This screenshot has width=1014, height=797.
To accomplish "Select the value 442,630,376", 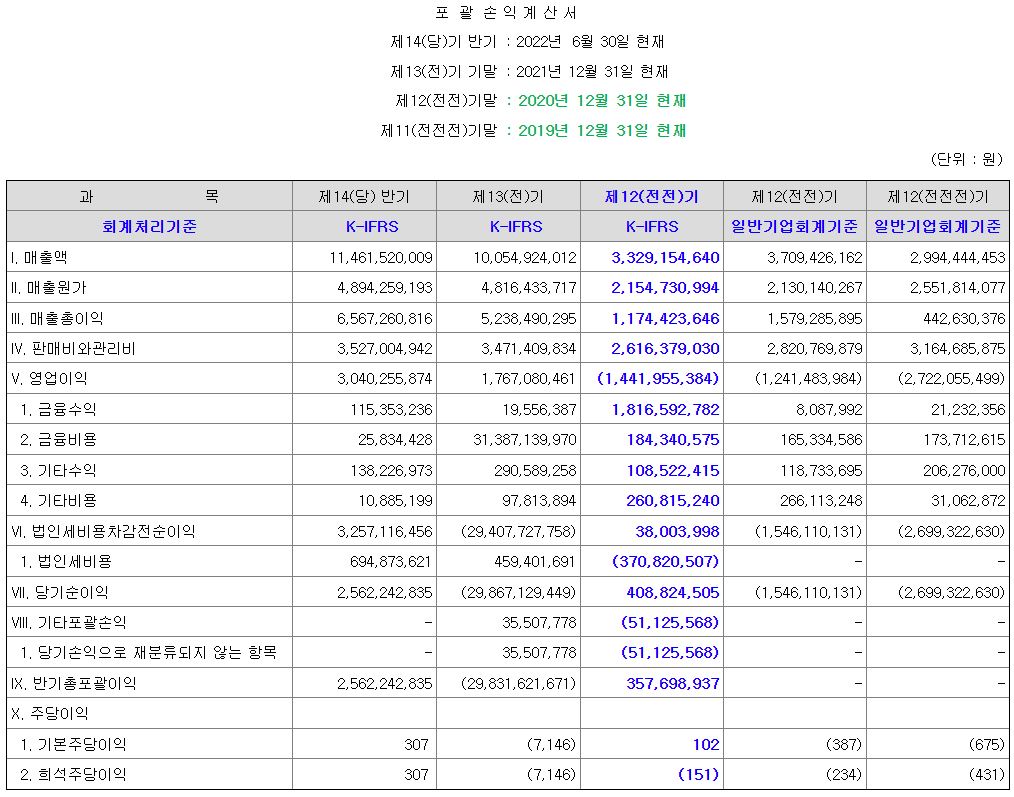I will (x=965, y=318).
